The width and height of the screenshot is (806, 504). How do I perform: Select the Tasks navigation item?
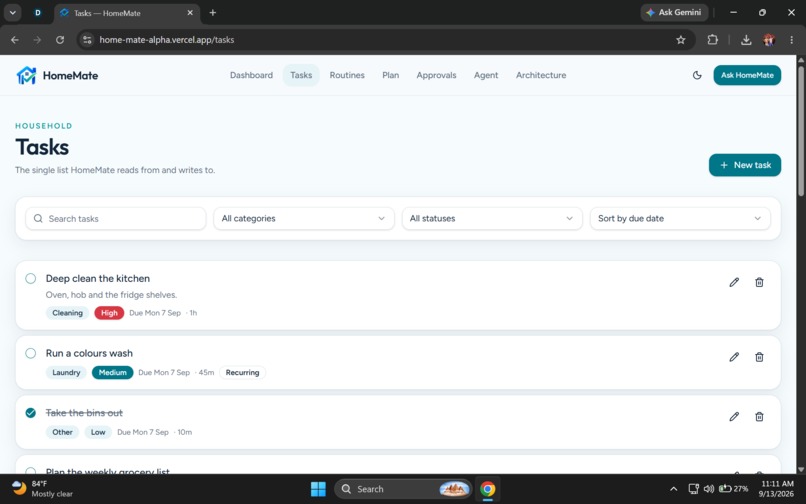click(x=301, y=75)
